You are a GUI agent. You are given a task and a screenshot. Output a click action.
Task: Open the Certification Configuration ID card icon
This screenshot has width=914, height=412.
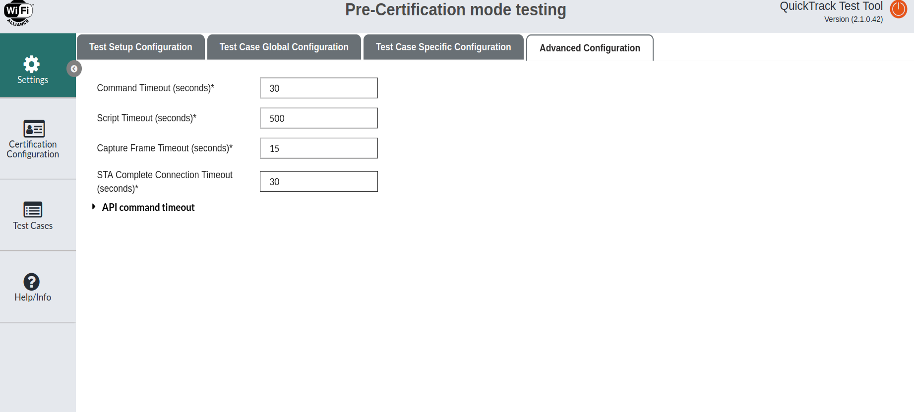click(x=33, y=128)
